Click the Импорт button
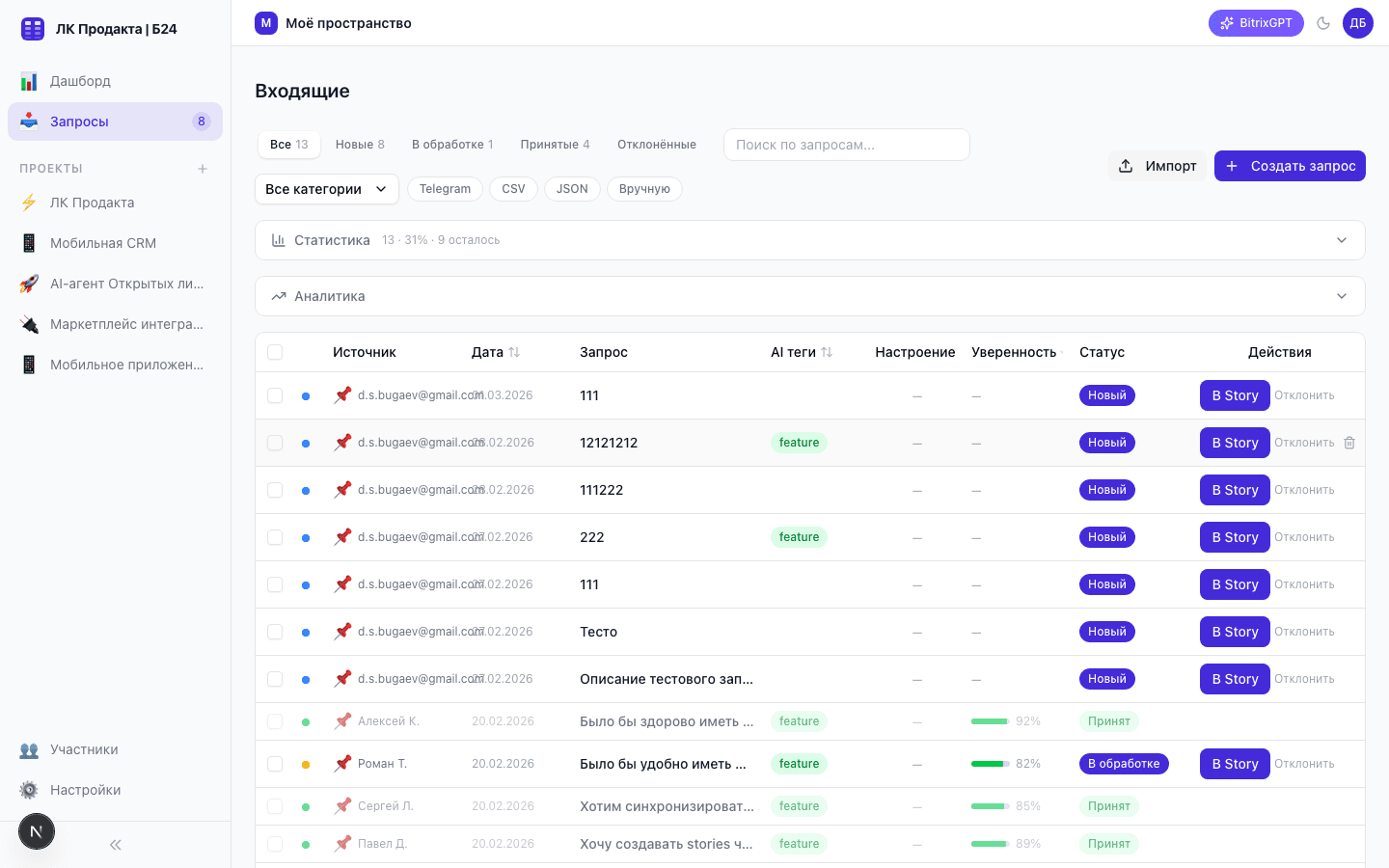The image size is (1389, 868). (1157, 166)
